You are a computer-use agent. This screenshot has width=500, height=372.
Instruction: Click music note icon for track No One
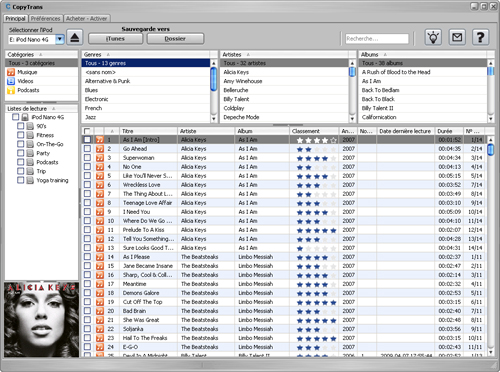pos(100,167)
